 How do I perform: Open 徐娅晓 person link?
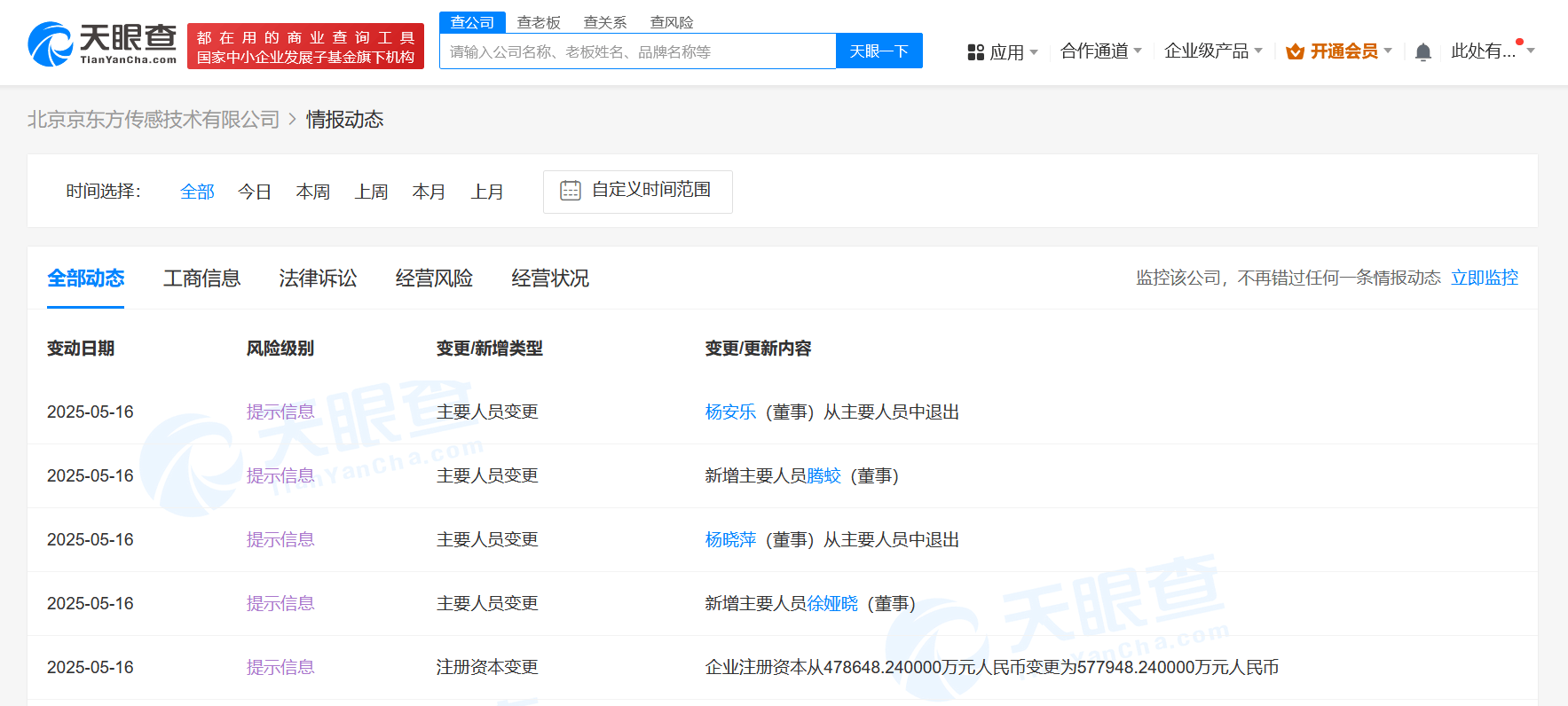832,603
